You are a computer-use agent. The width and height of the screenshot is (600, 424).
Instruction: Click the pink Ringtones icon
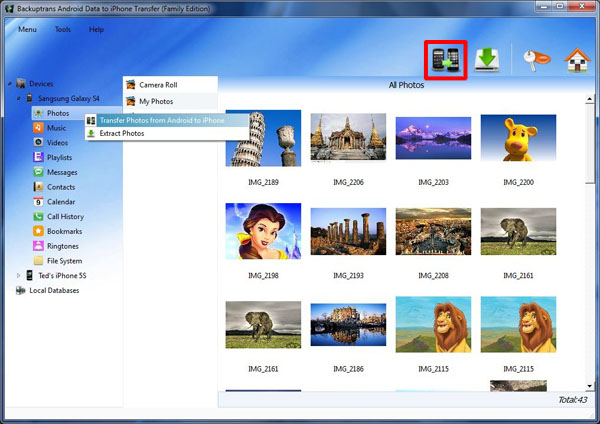tap(38, 246)
